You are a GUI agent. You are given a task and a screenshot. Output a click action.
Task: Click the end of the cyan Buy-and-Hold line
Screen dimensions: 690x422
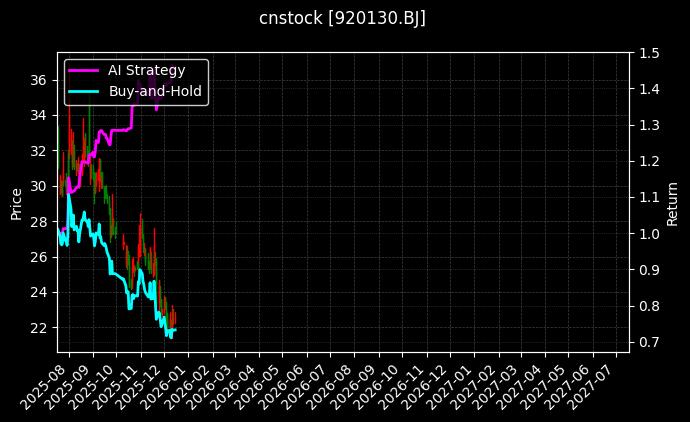[x=176, y=330]
